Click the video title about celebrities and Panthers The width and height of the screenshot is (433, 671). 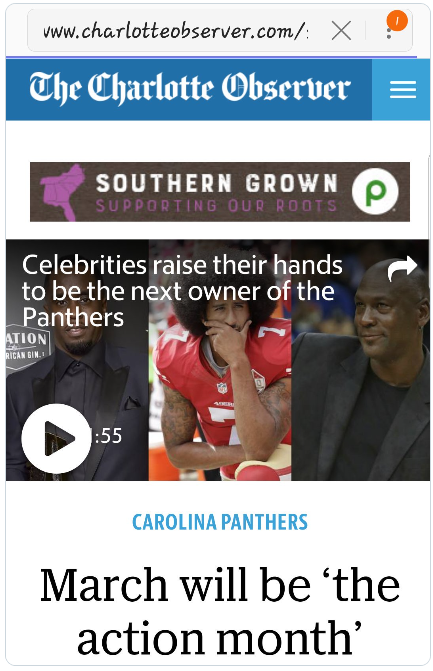click(182, 291)
